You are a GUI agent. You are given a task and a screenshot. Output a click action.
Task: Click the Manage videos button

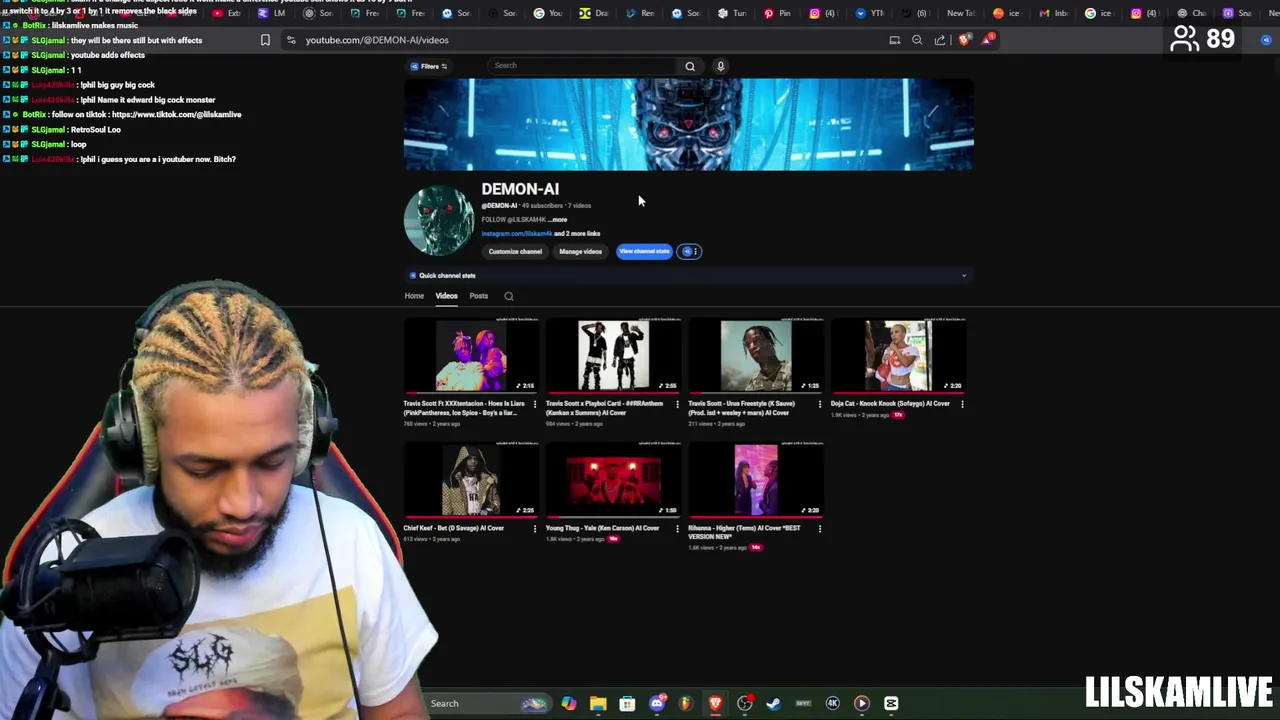pos(580,251)
